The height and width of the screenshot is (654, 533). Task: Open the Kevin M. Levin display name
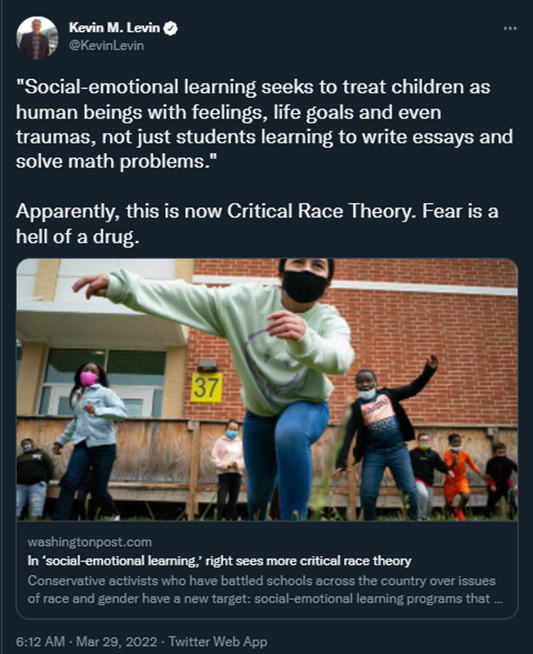[114, 28]
